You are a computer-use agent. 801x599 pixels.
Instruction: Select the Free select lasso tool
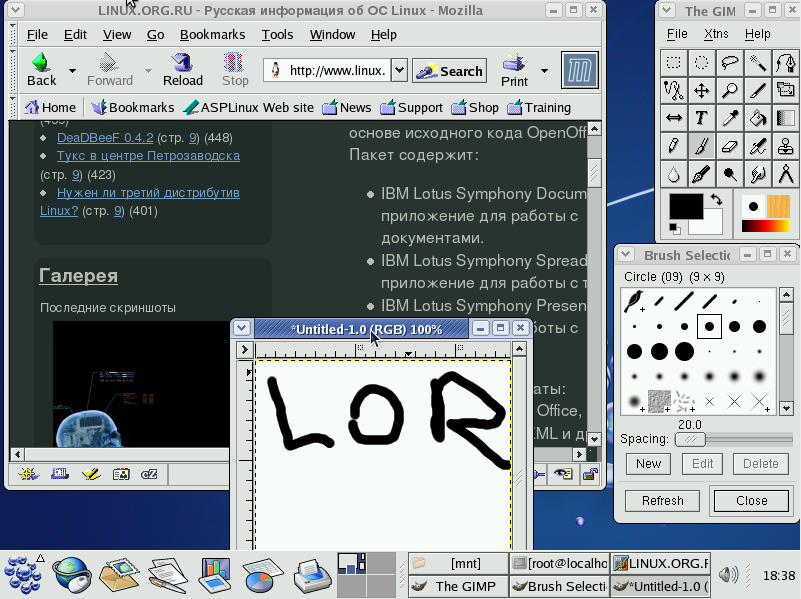pyautogui.click(x=729, y=63)
